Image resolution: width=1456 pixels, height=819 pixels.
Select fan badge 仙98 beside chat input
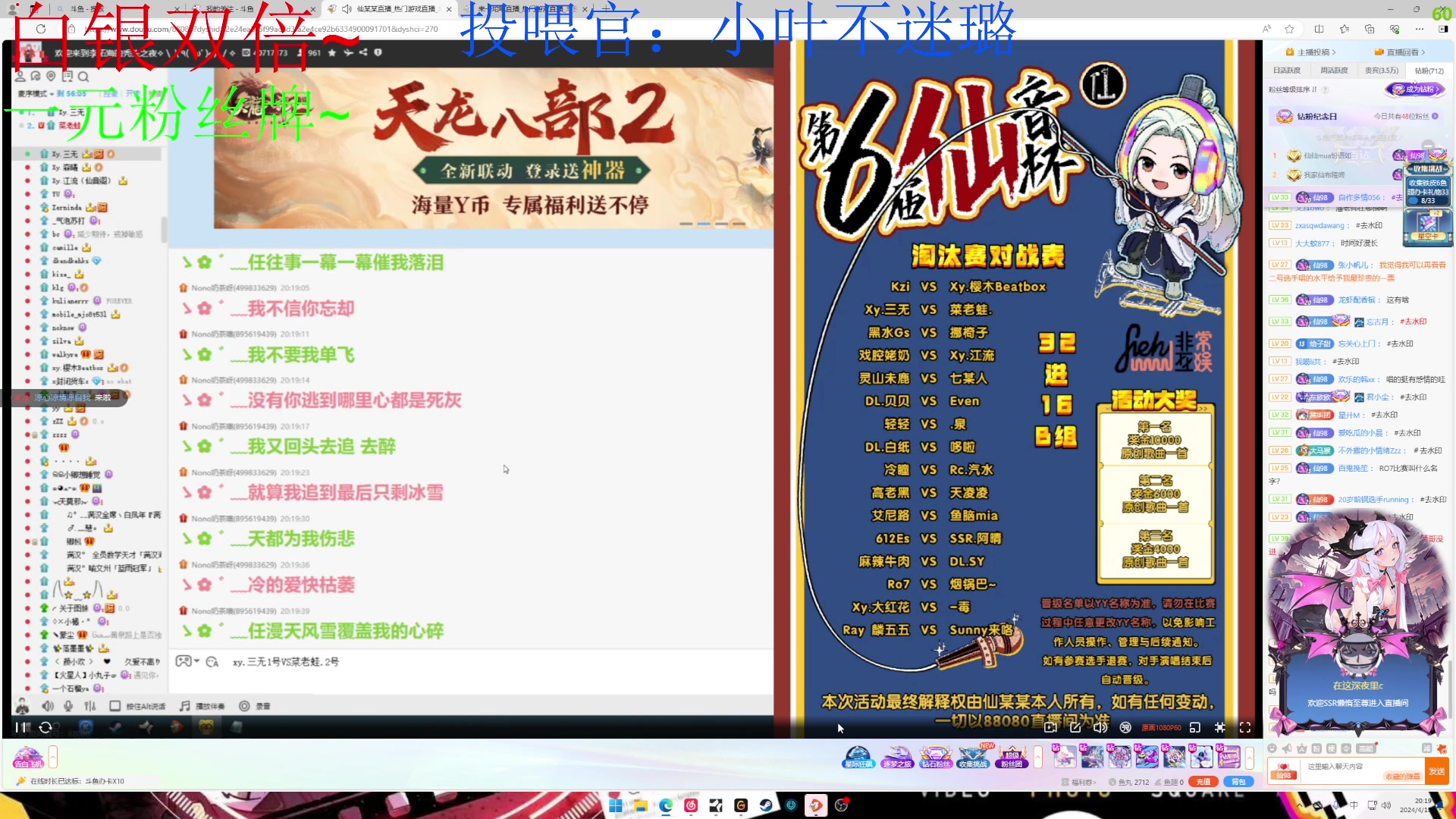1284,770
